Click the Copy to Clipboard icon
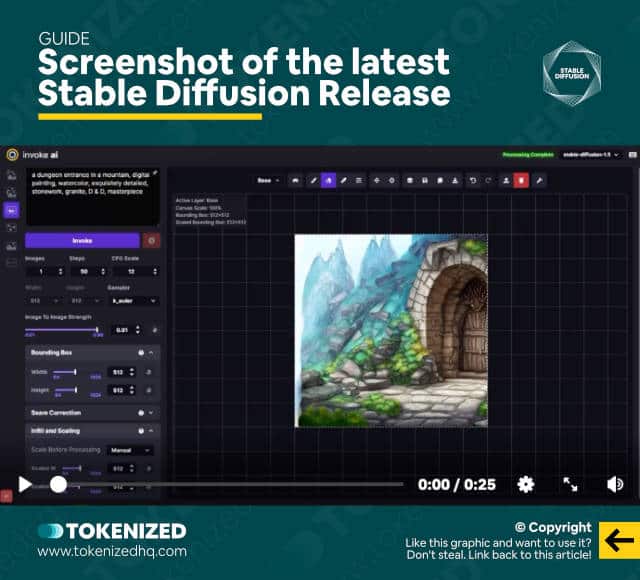The image size is (640, 580). pyautogui.click(x=440, y=180)
